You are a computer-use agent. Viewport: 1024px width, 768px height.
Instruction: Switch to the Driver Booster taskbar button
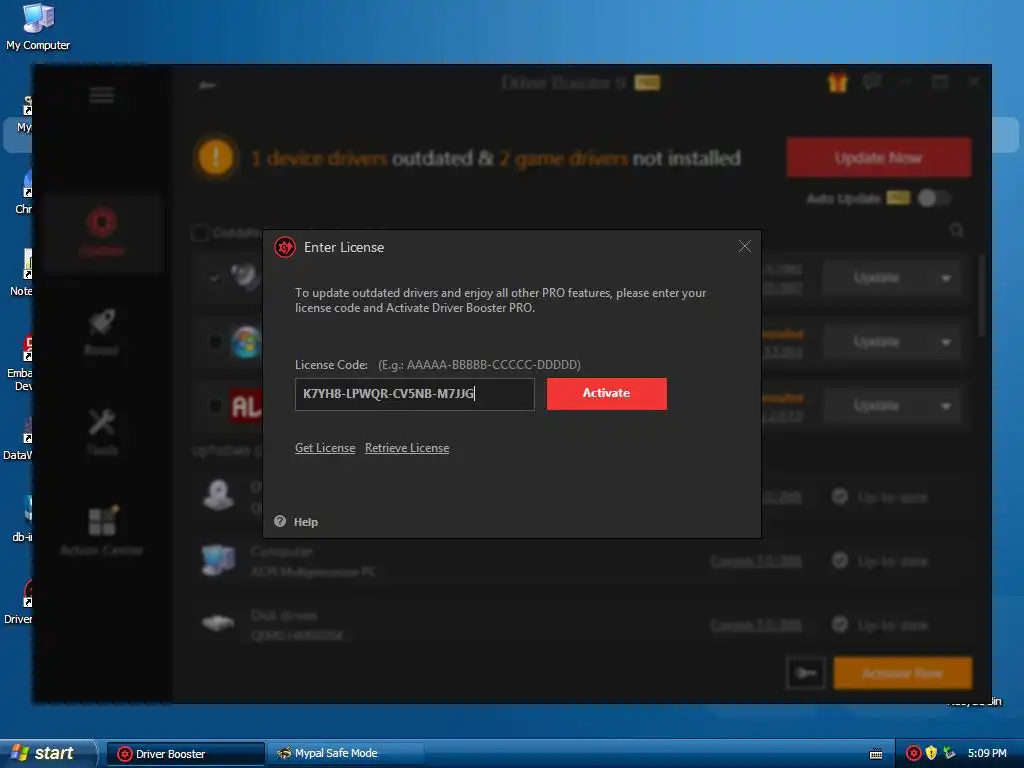(185, 754)
